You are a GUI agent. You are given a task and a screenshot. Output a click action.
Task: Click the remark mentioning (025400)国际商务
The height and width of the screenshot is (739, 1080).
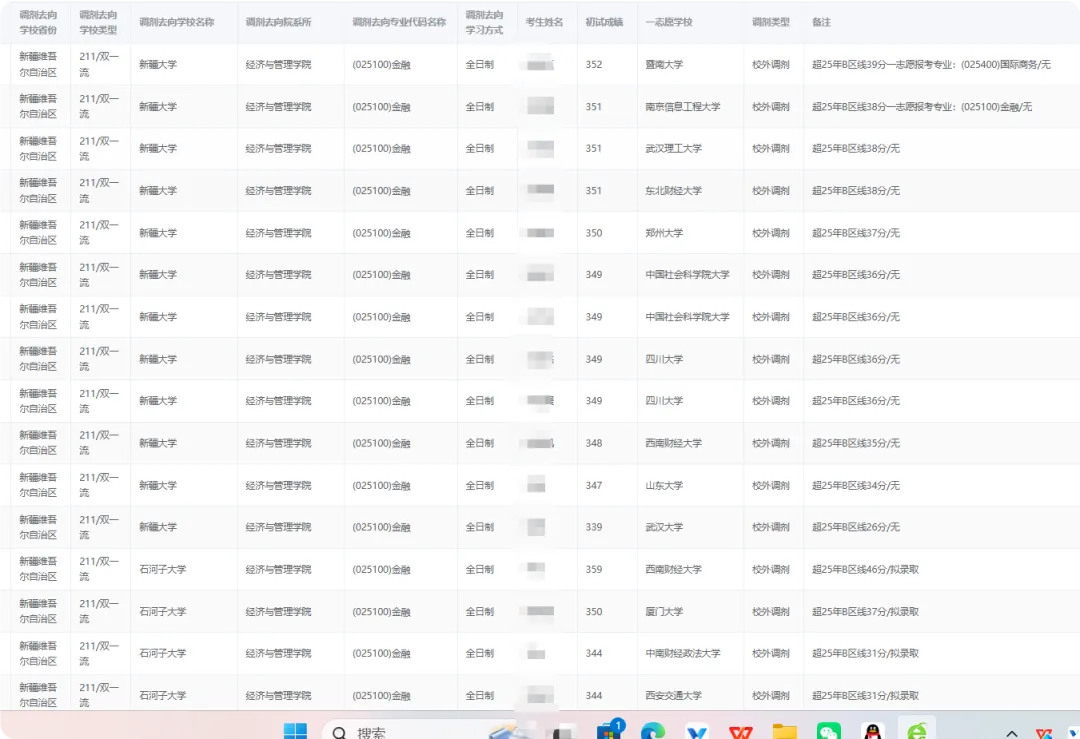pos(931,65)
